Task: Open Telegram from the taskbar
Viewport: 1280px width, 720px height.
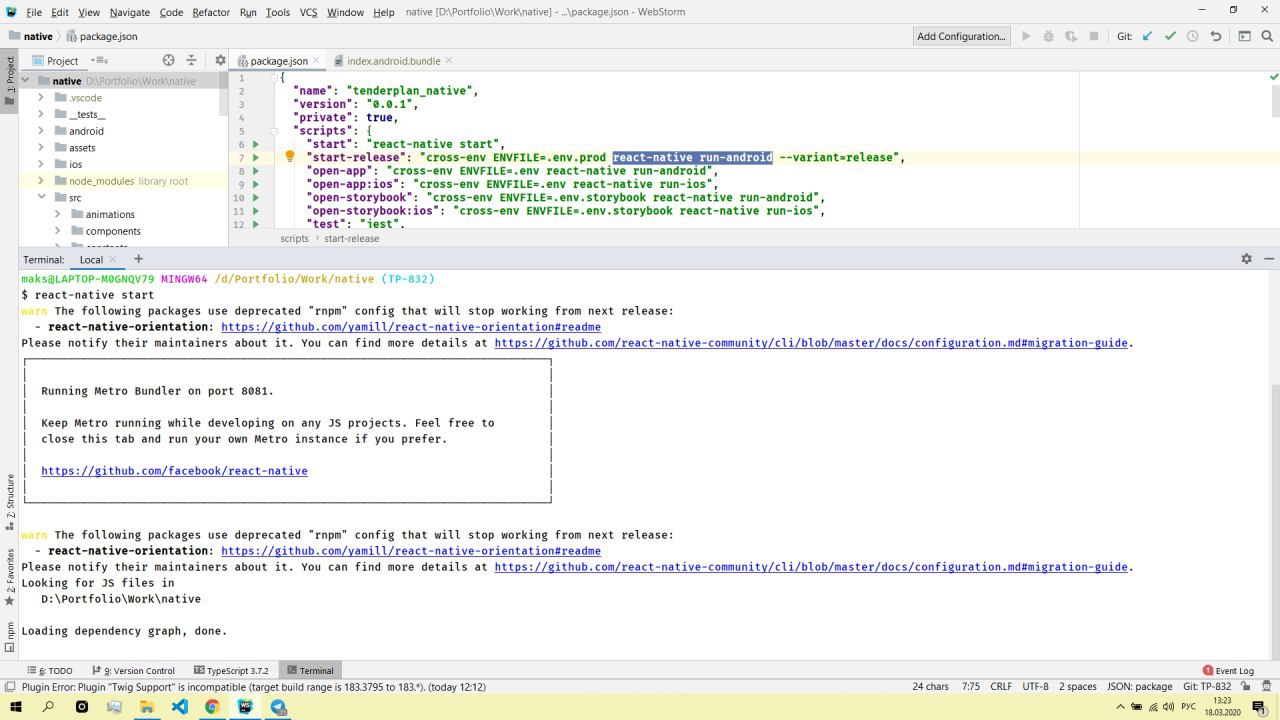Action: [279, 707]
